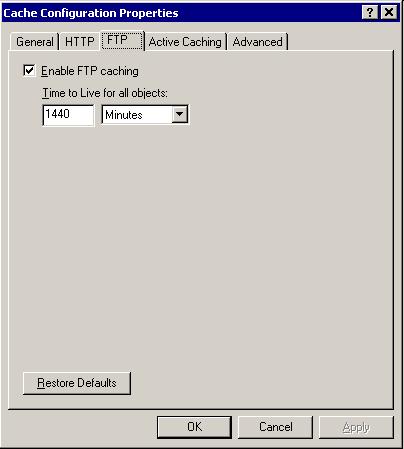Screen dimensions: 404x449
Task: Select the FTP tab
Action: coord(122,40)
